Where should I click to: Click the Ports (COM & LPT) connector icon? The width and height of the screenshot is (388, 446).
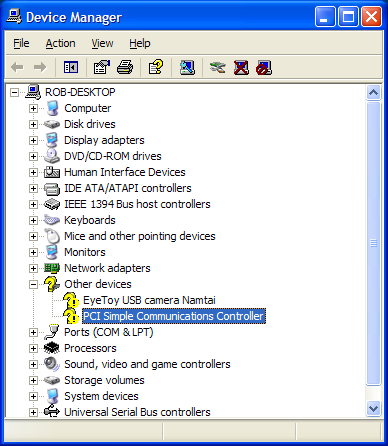pos(52,332)
